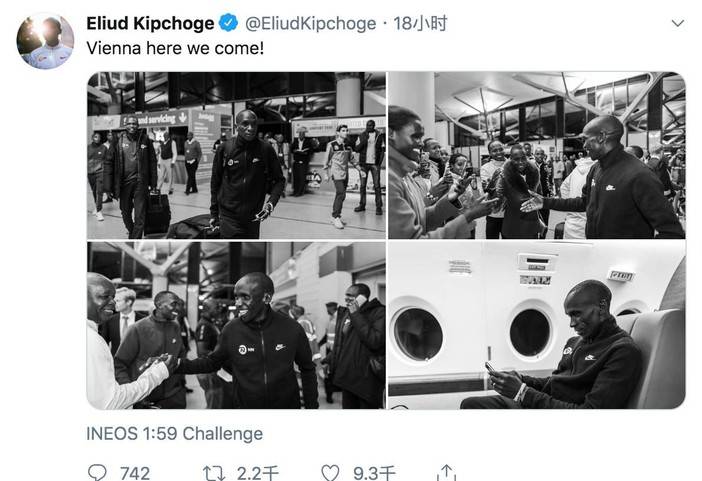The height and width of the screenshot is (481, 702).
Task: Click the share upload arrow icon
Action: [x=446, y=472]
